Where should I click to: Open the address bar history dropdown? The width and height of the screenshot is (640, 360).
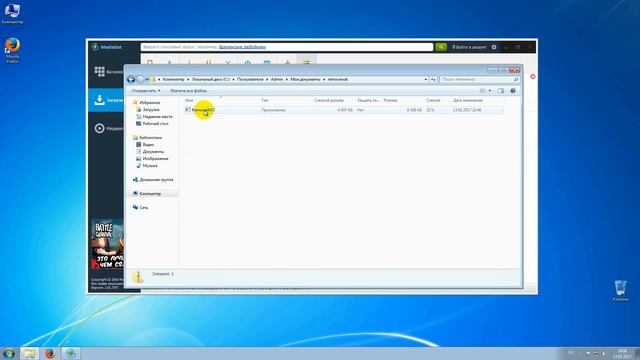click(x=426, y=79)
